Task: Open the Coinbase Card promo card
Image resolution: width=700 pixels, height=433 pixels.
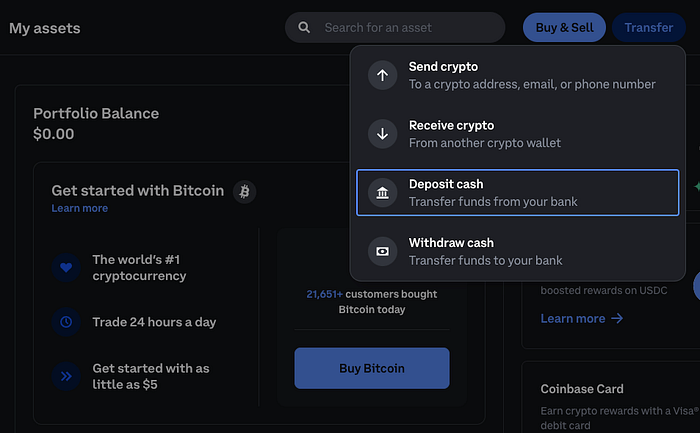Action: tap(611, 397)
